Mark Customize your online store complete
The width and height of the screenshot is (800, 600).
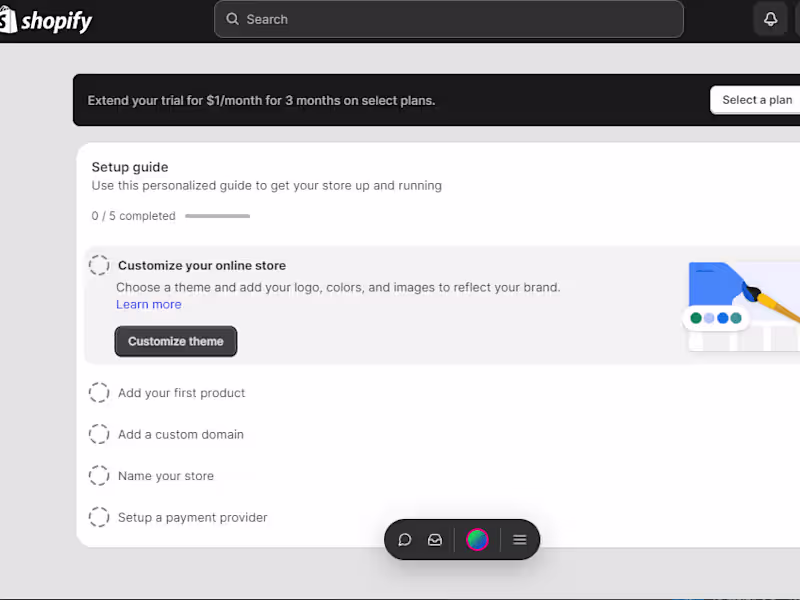pos(99,265)
